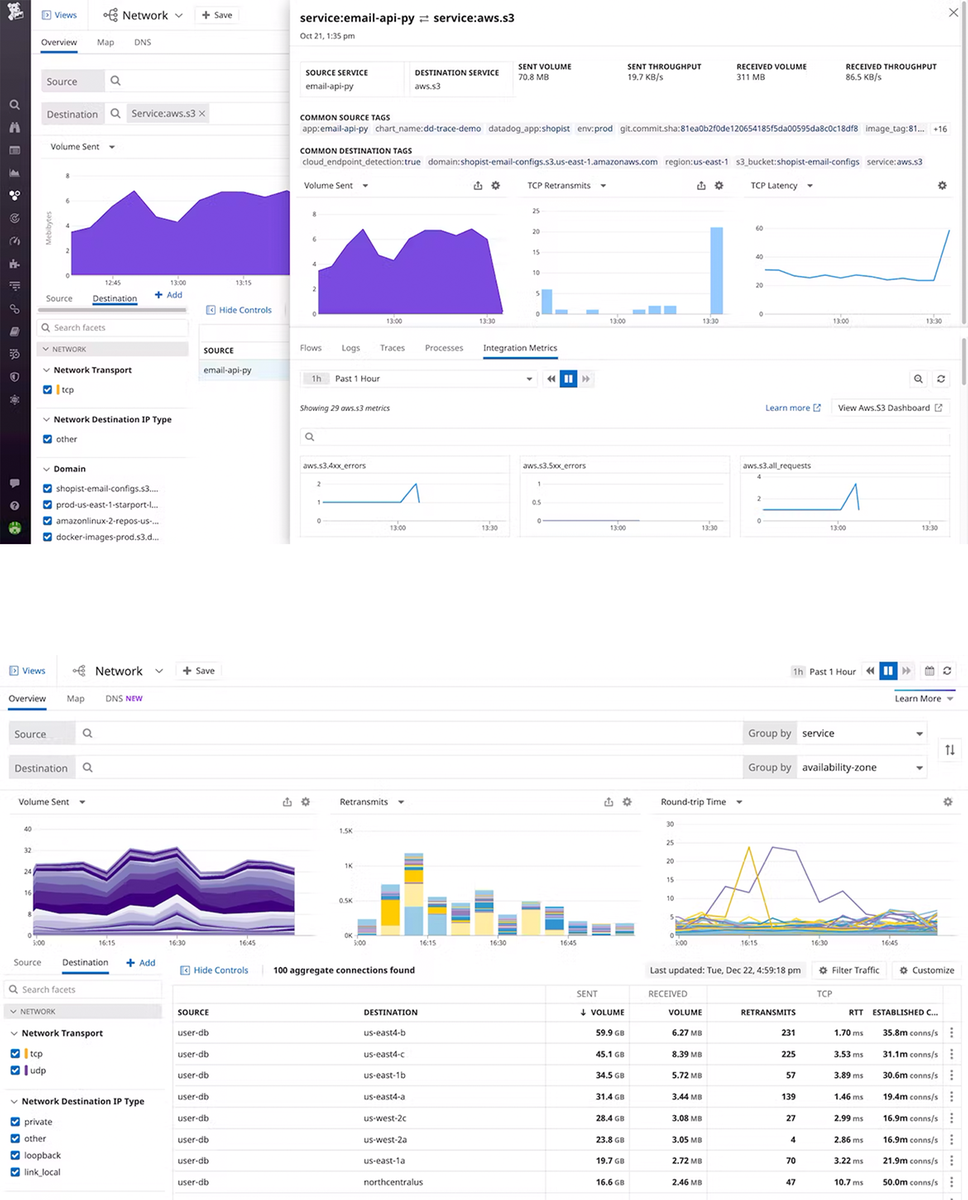Screen dimensions: 968x1200
Task: Click View Aws.S3 Dashboard button
Action: click(890, 408)
